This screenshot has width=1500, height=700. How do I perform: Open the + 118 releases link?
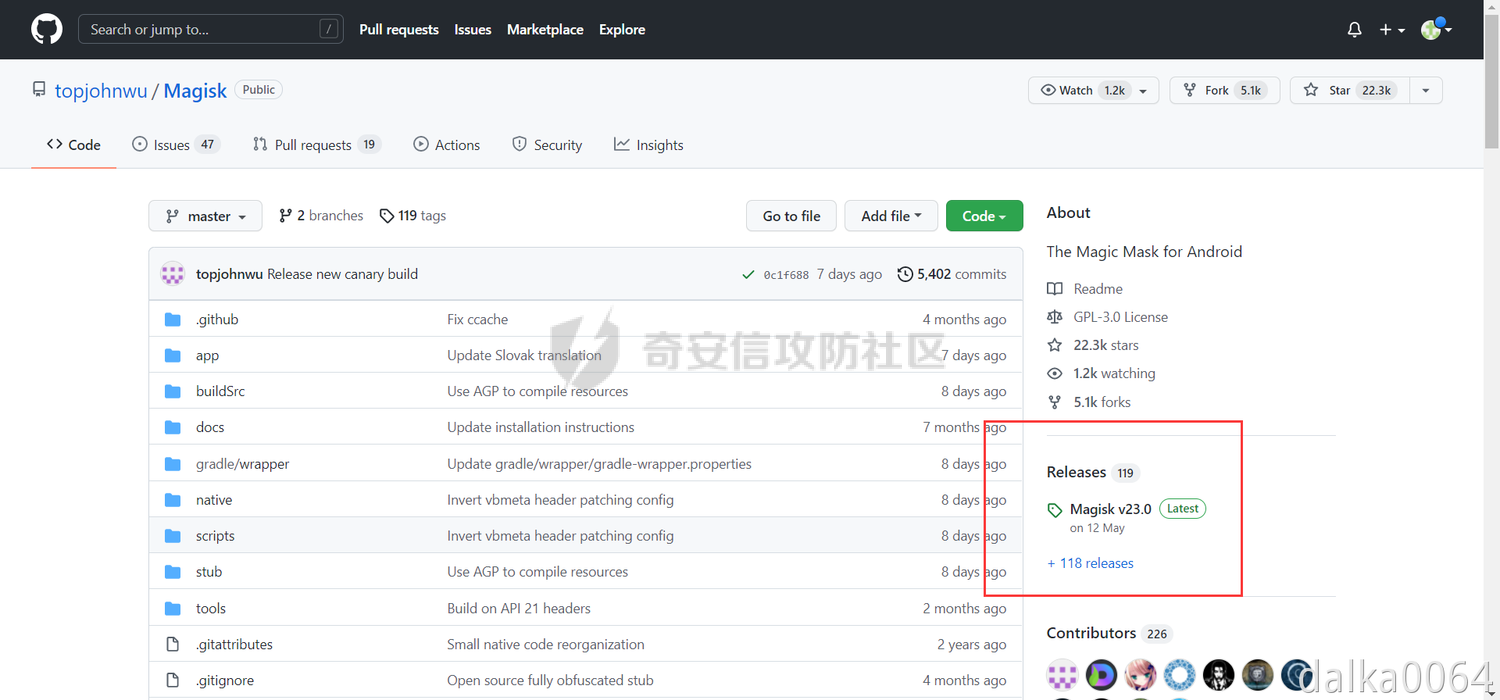[1090, 563]
